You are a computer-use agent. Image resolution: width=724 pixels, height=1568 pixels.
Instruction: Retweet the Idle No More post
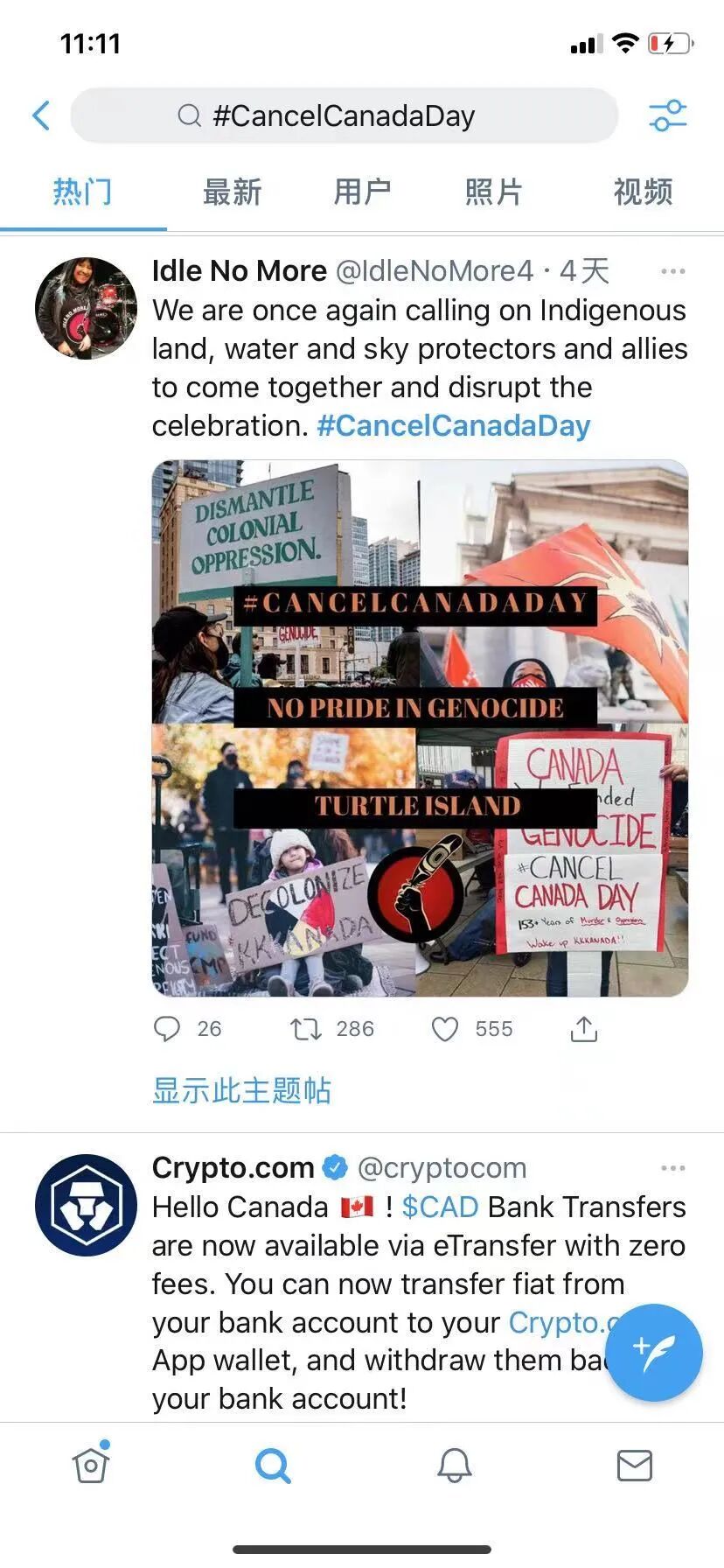click(x=306, y=1029)
